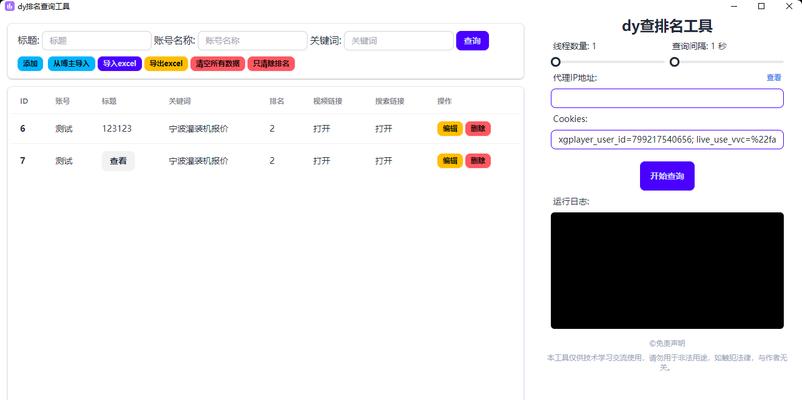Open 视频链接 打开 link in row 7
Image resolution: width=802 pixels, height=400 pixels.
tap(322, 161)
